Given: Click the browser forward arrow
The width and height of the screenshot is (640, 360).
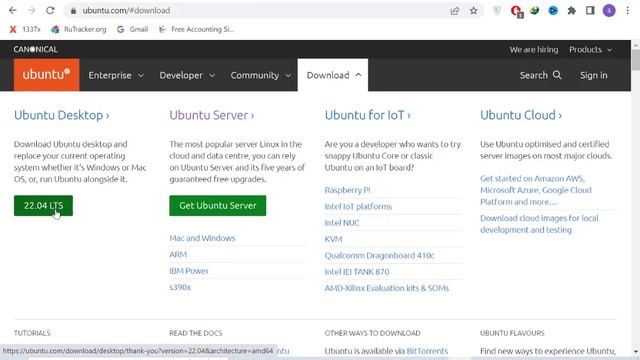Looking at the screenshot, I should click(31, 11).
